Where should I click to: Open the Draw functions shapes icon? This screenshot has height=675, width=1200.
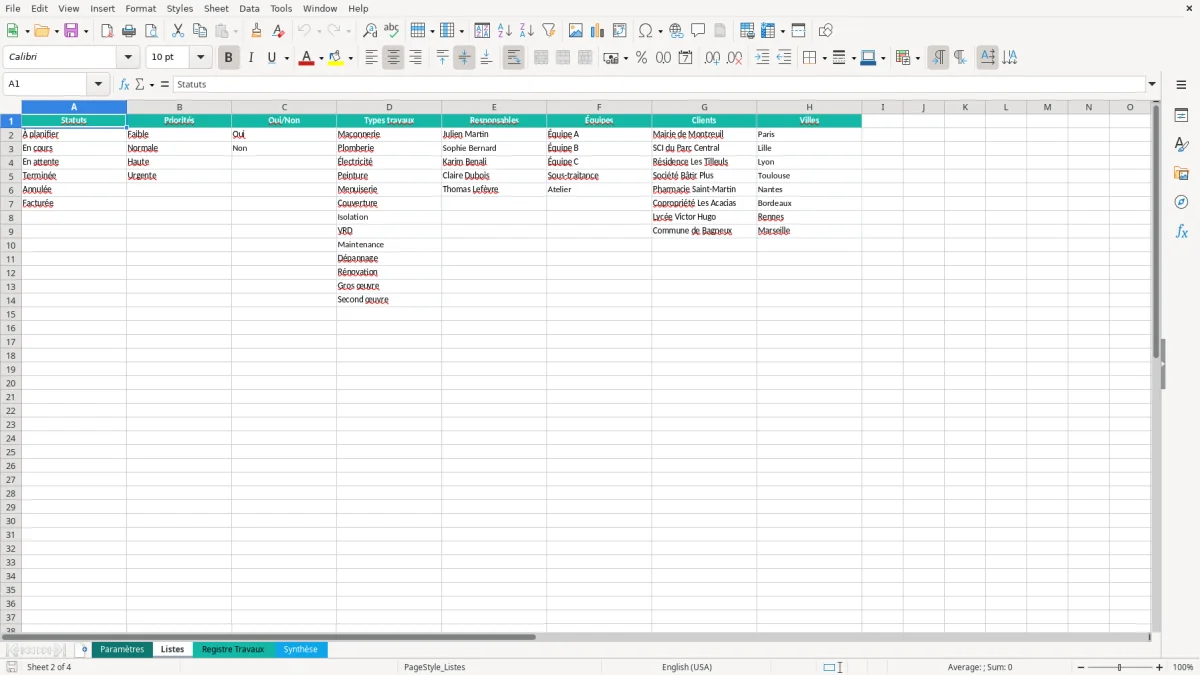(x=826, y=30)
